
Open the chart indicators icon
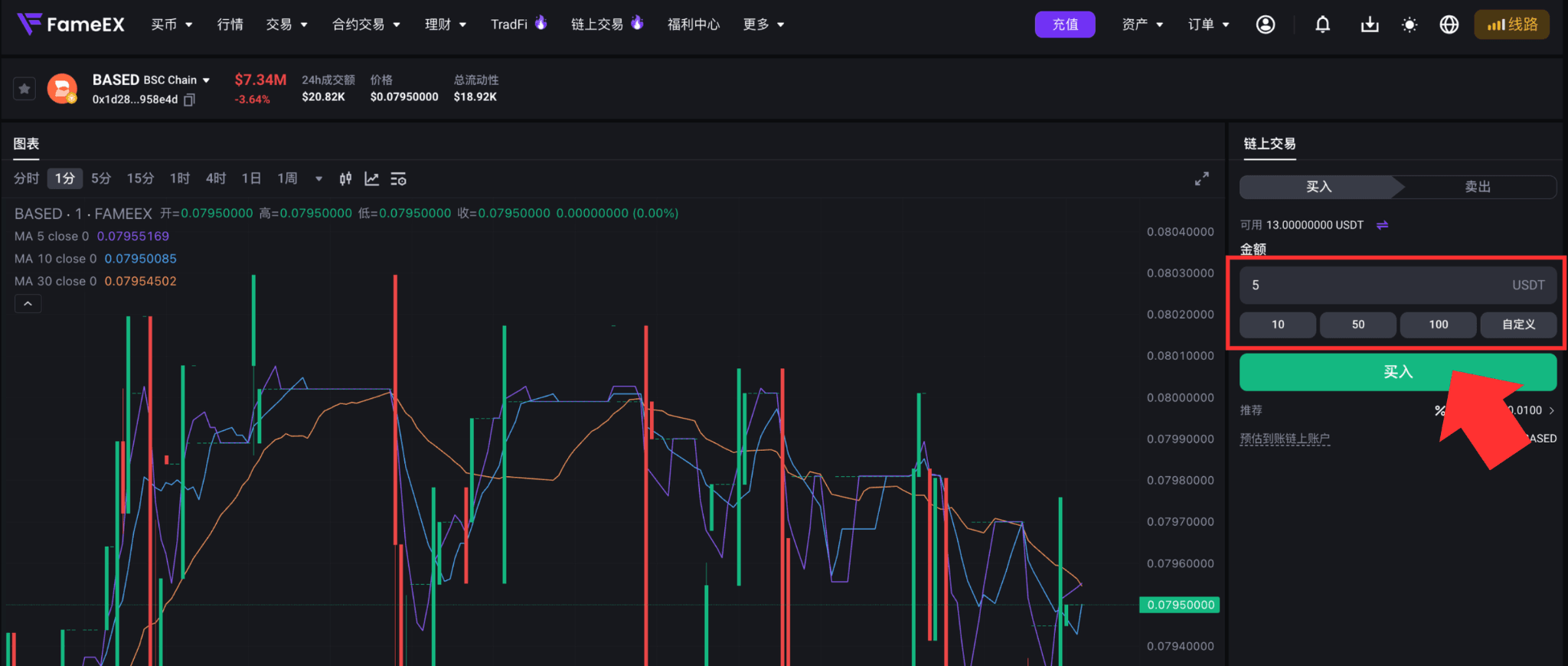click(x=372, y=178)
